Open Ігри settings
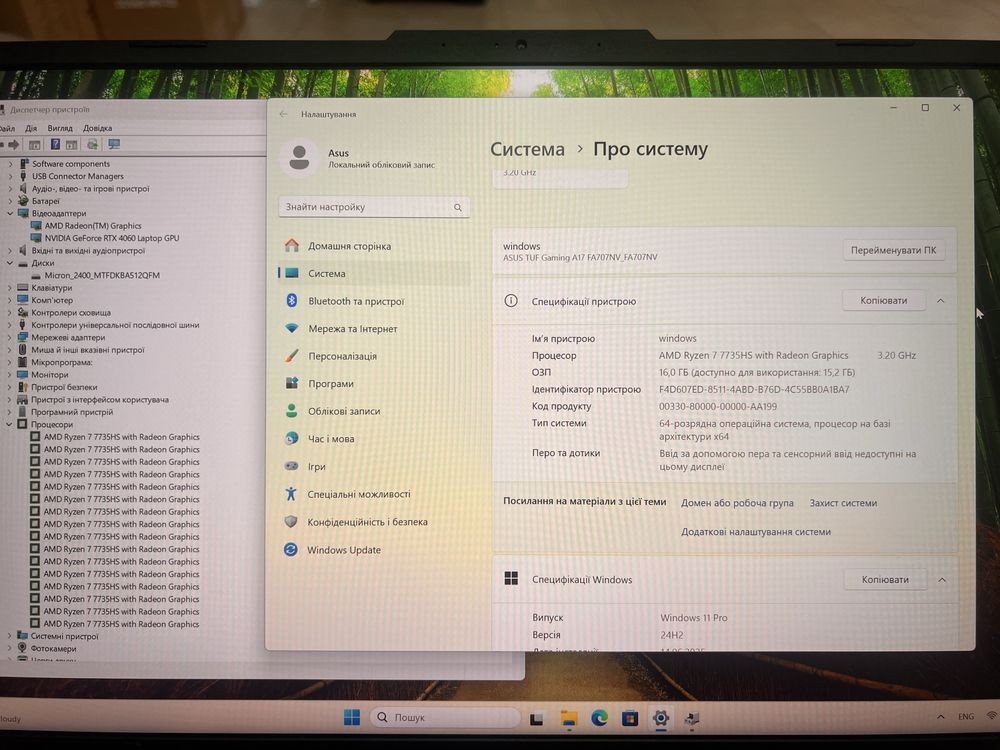Screen dimensions: 1000x750 pyautogui.click(x=316, y=466)
